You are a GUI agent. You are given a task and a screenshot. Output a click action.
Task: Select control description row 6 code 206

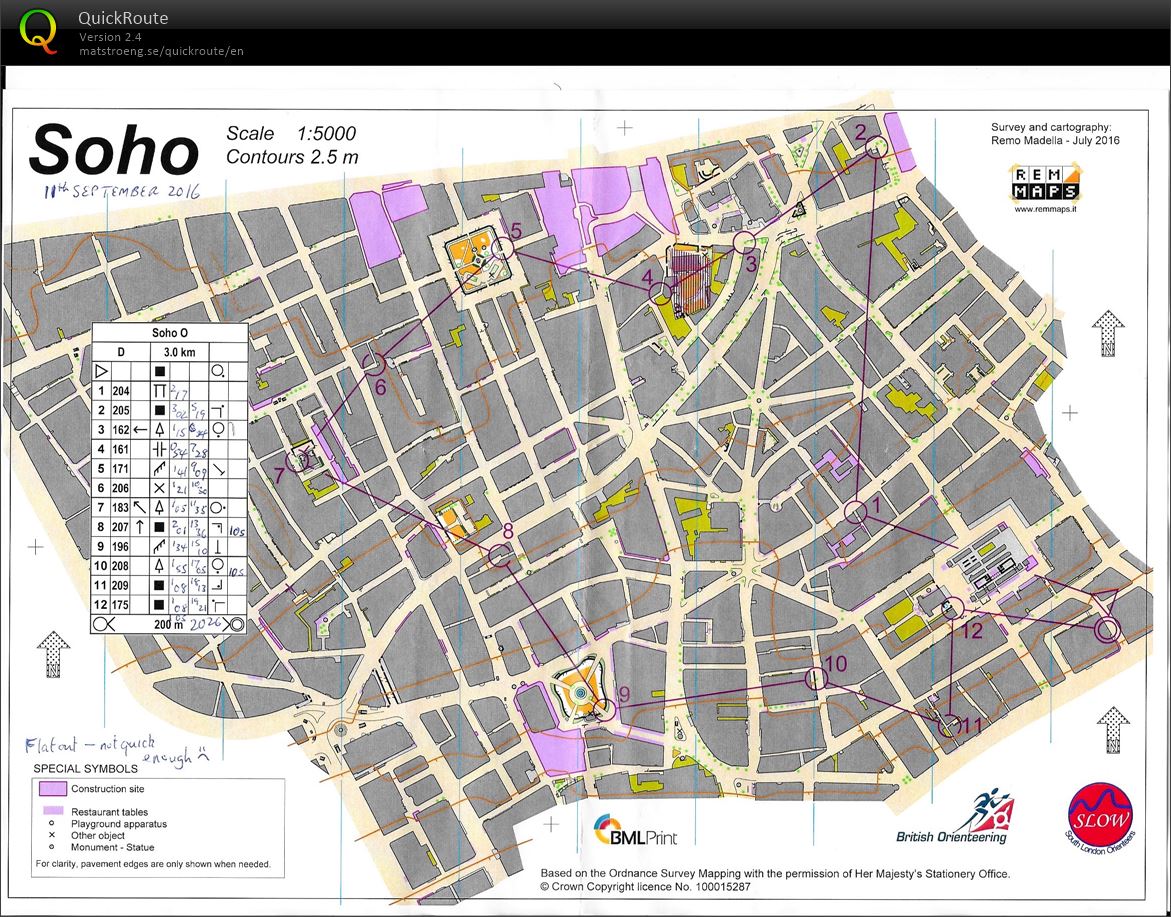tap(121, 488)
